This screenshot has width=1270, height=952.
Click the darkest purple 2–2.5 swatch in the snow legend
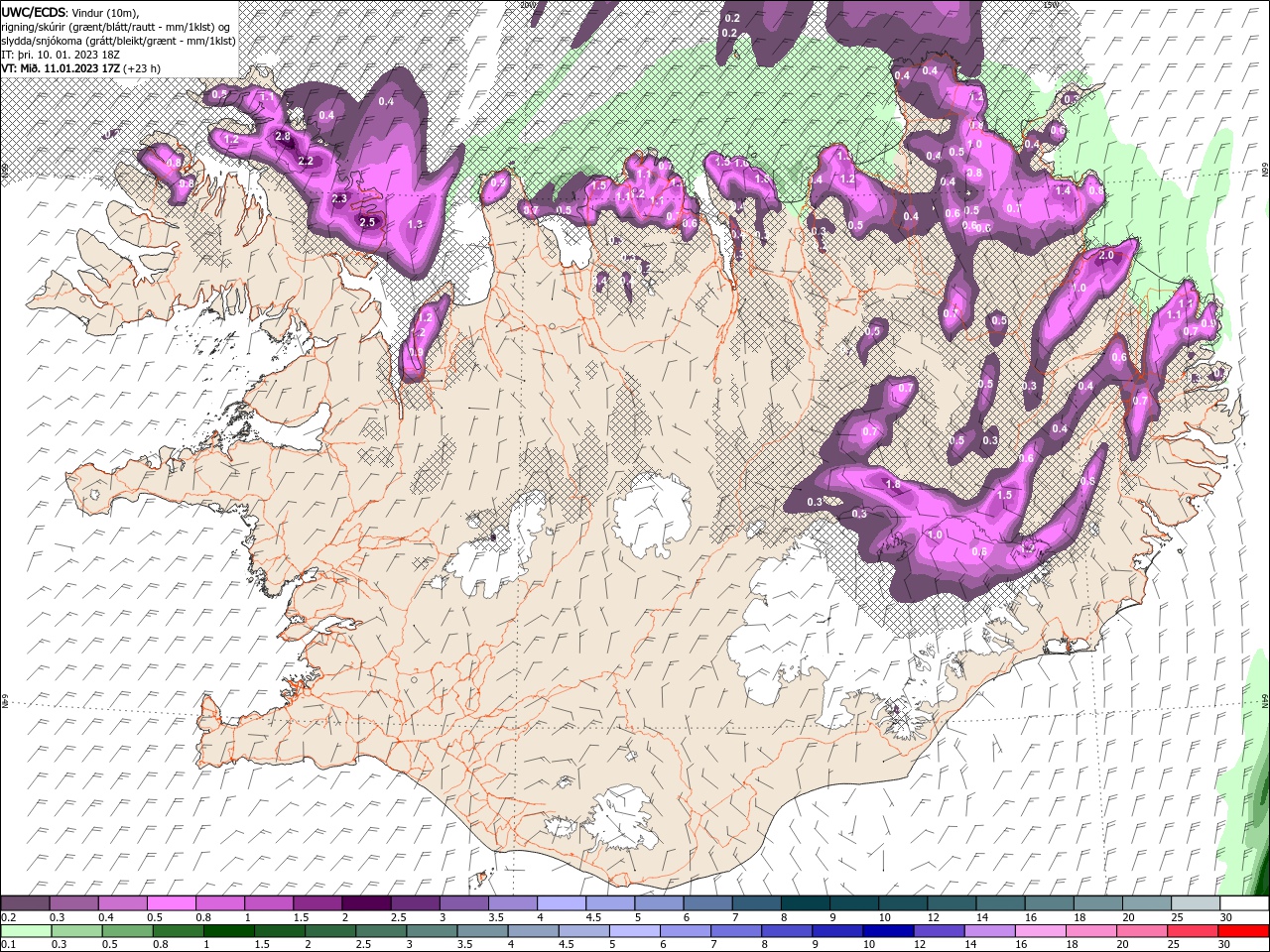[x=366, y=903]
